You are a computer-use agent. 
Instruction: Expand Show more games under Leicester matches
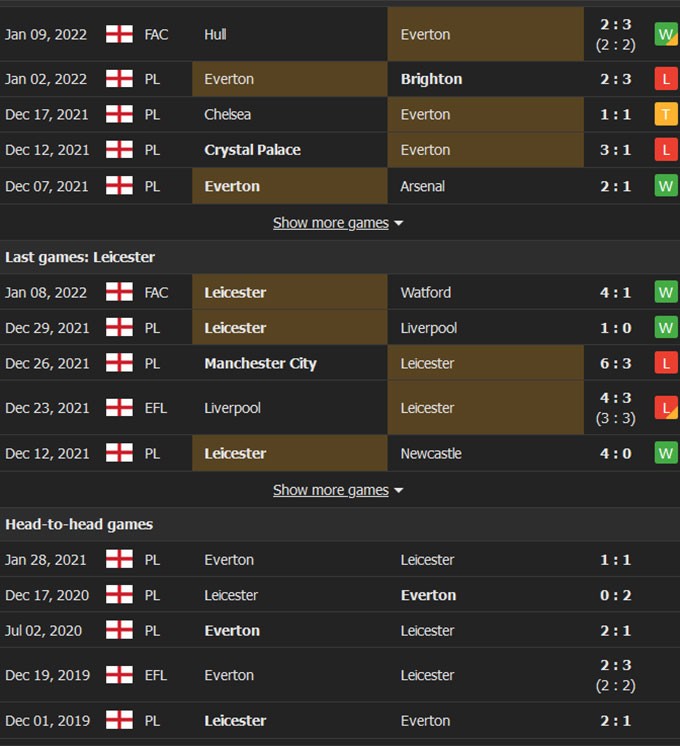point(331,490)
